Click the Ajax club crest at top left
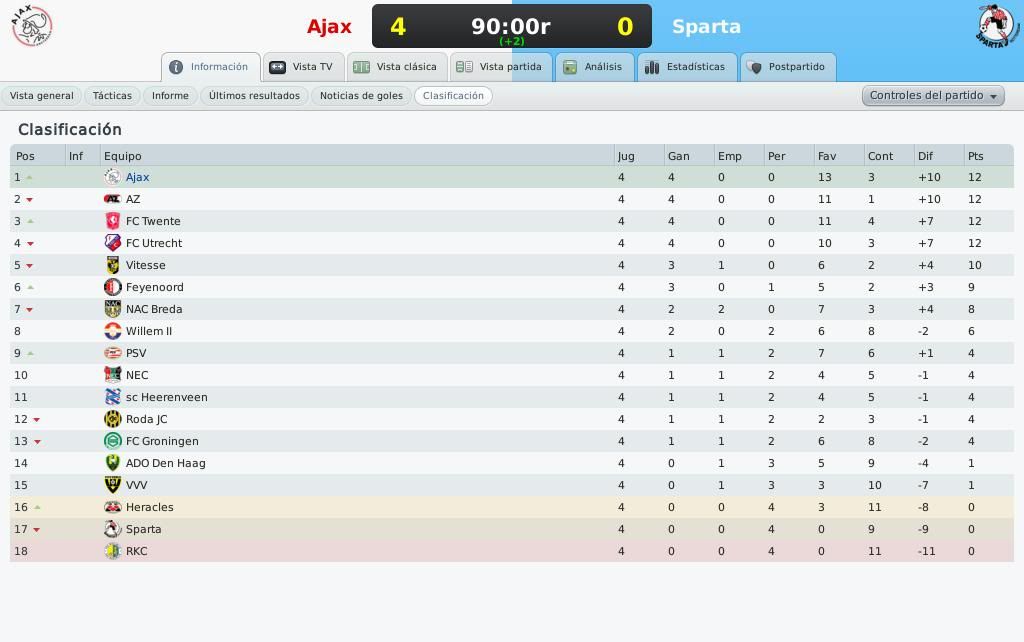The width and height of the screenshot is (1024, 642). point(31,25)
